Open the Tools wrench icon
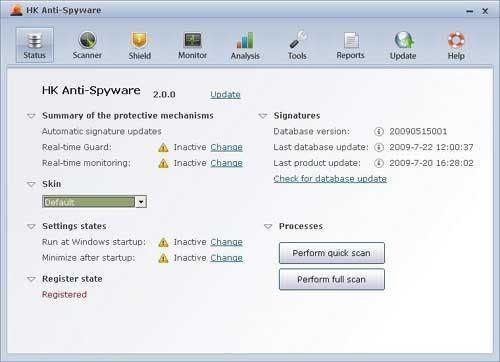The height and width of the screenshot is (362, 500). click(298, 40)
